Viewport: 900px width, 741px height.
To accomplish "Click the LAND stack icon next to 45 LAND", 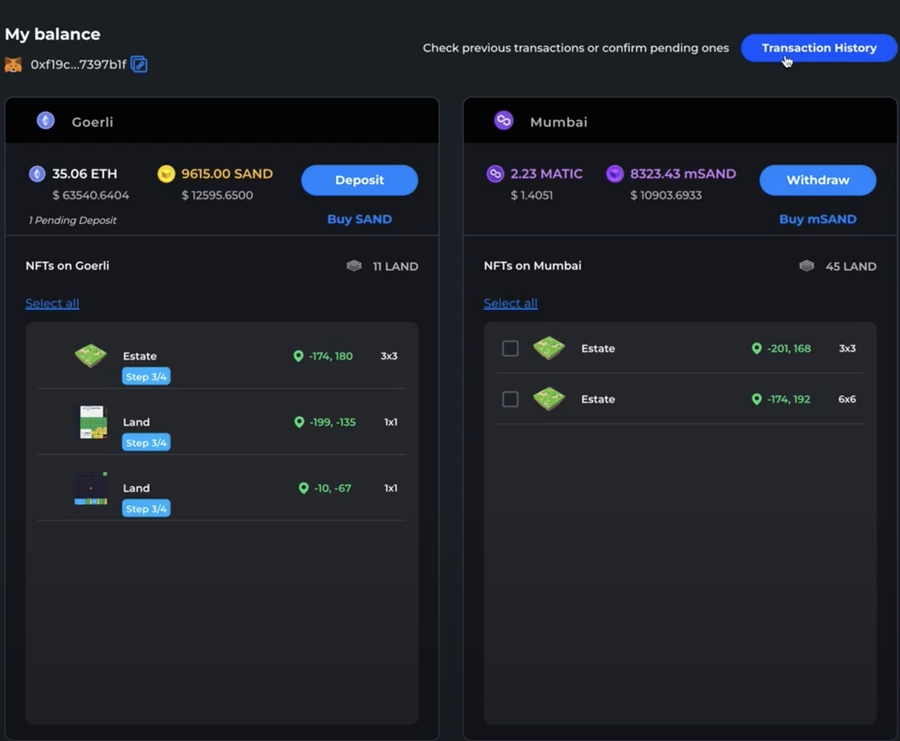I will point(807,266).
